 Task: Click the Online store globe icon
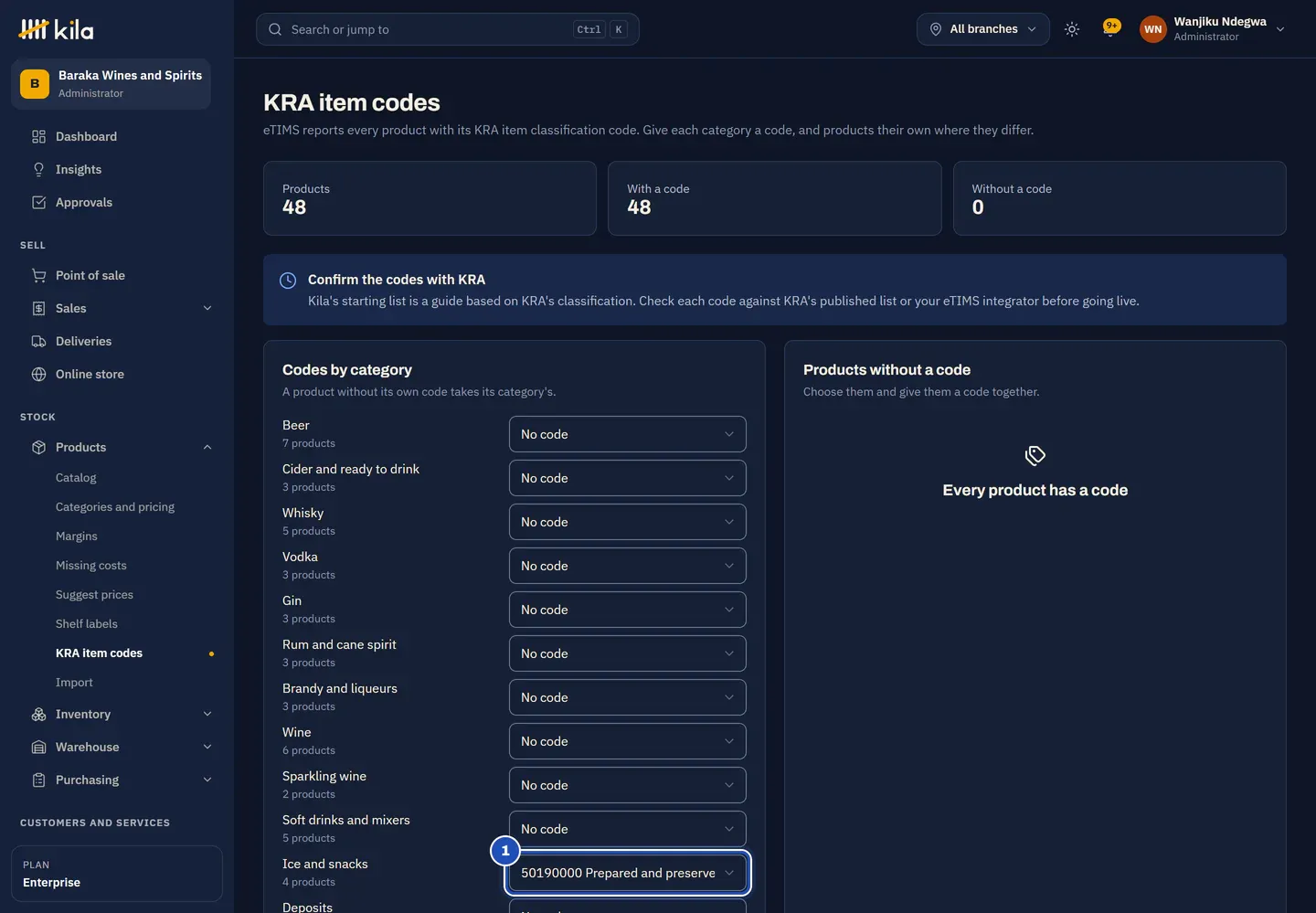coord(38,374)
